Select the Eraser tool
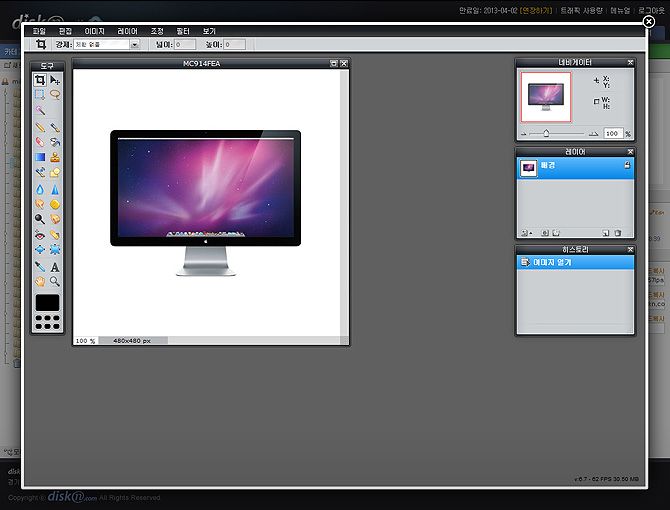Image resolution: width=670 pixels, height=510 pixels. point(40,141)
